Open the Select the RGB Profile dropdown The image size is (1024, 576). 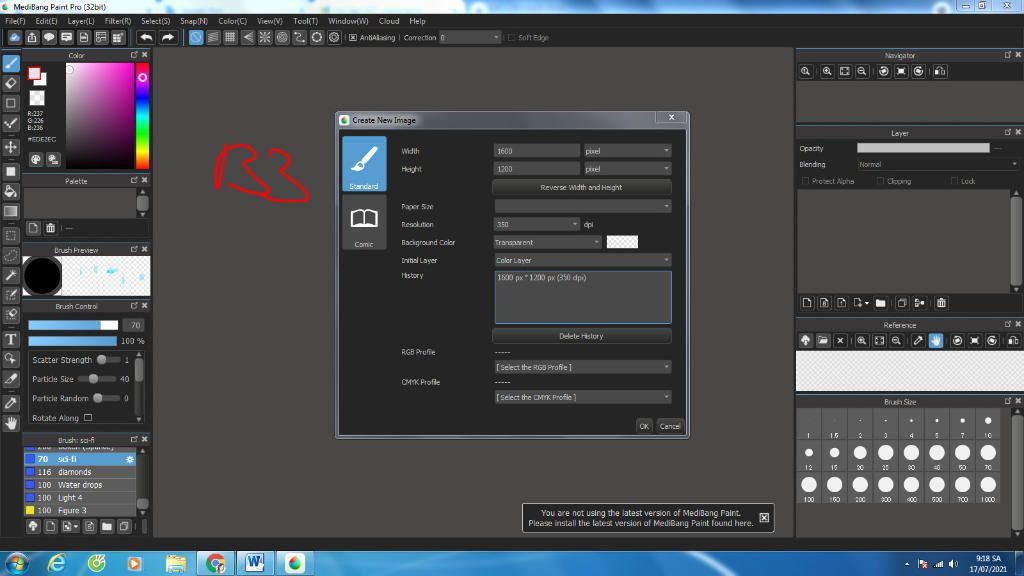coord(583,367)
